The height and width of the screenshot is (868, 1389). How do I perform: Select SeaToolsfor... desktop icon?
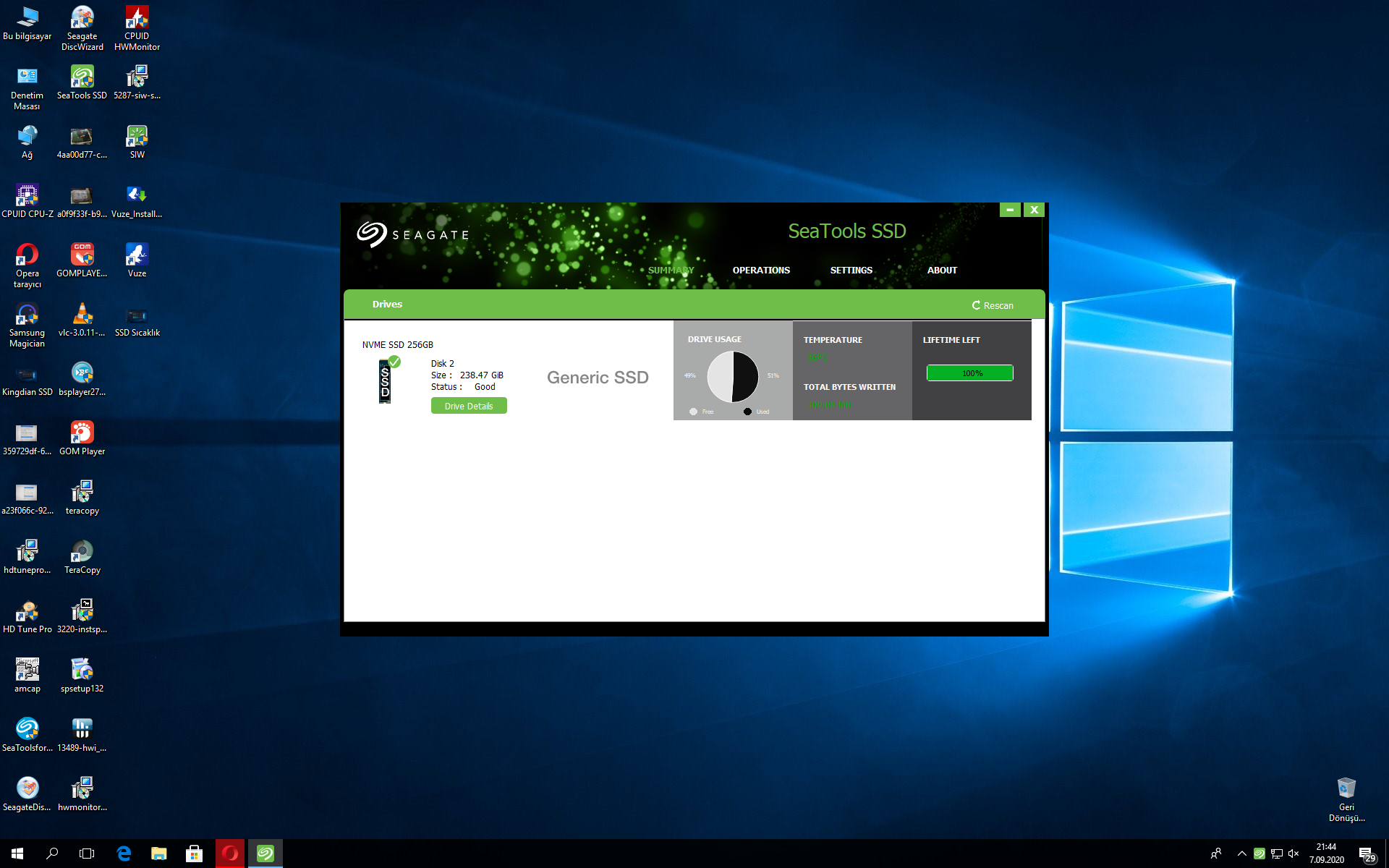point(27,735)
